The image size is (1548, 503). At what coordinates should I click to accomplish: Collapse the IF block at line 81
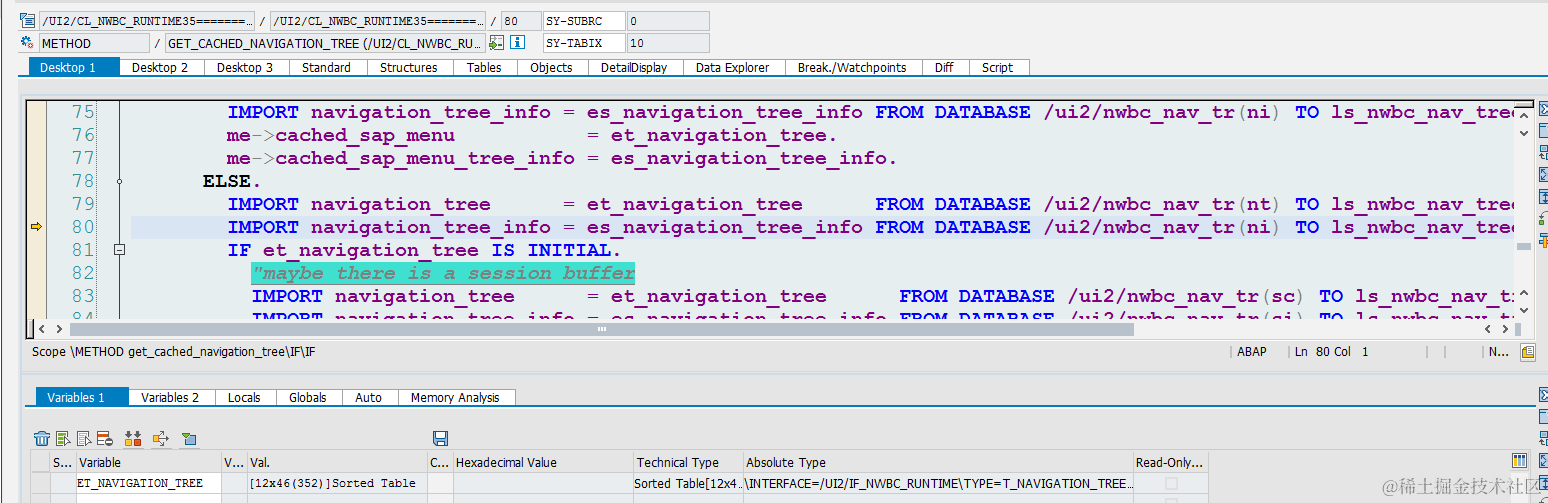[x=119, y=250]
